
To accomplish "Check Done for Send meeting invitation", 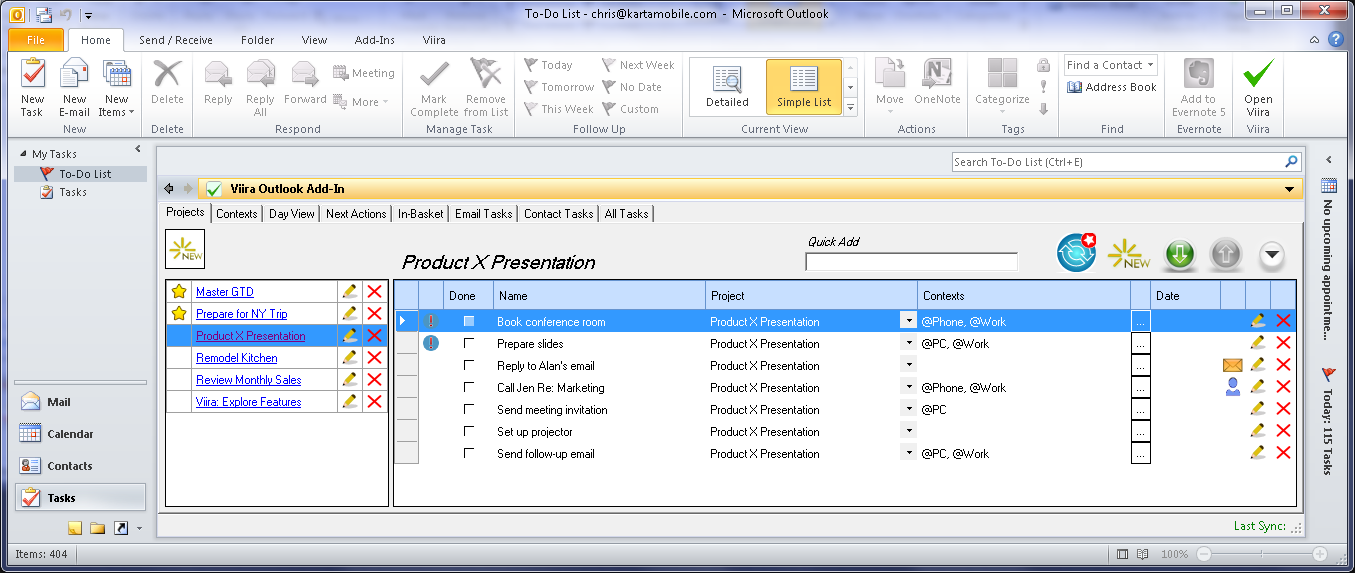I will click(469, 409).
